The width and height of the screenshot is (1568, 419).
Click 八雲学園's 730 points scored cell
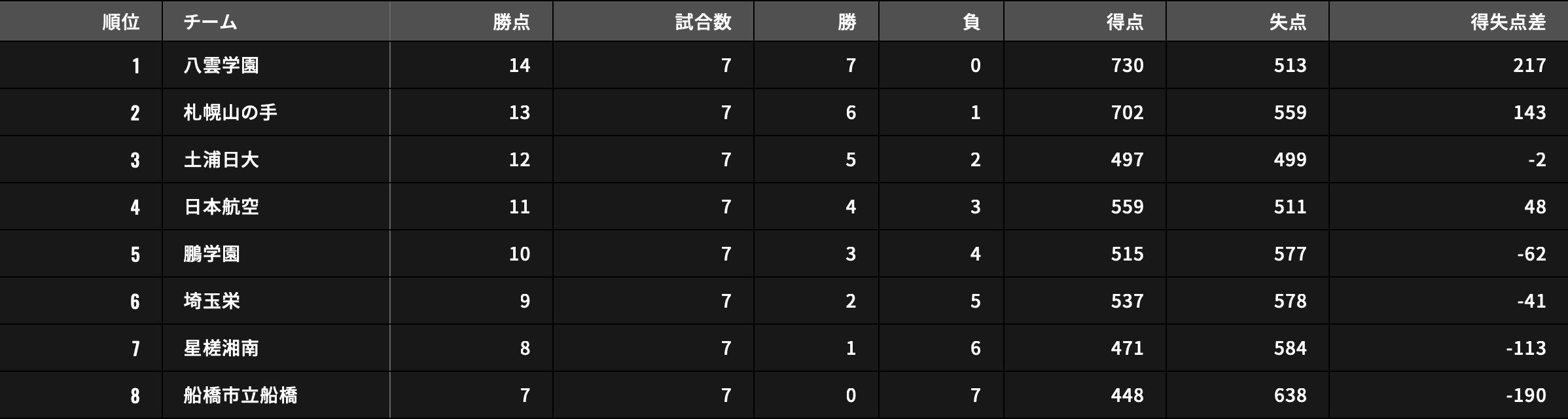[x=1127, y=65]
